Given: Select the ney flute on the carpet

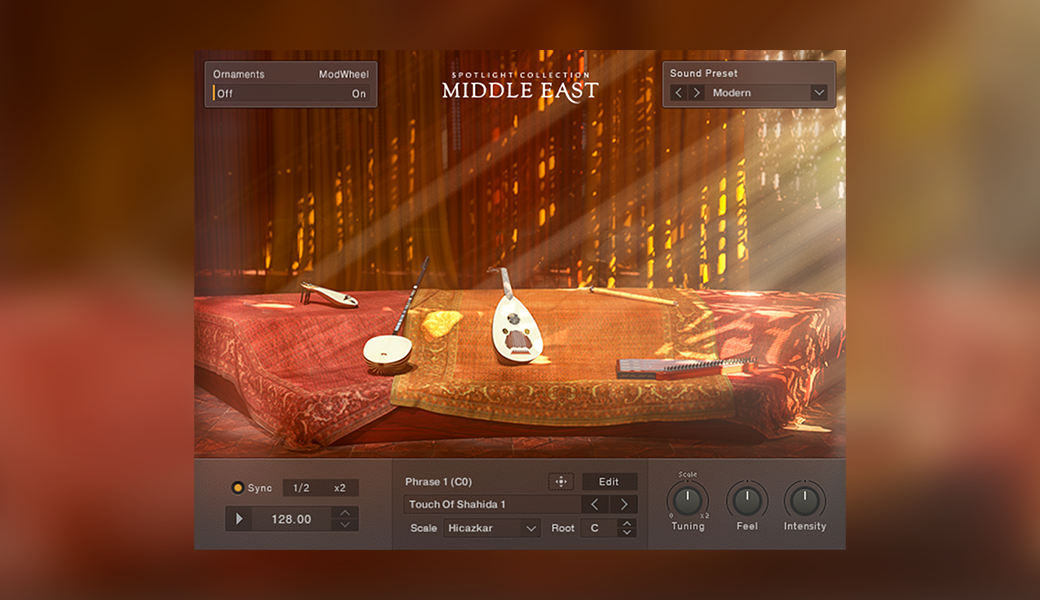Looking at the screenshot, I should (633, 296).
